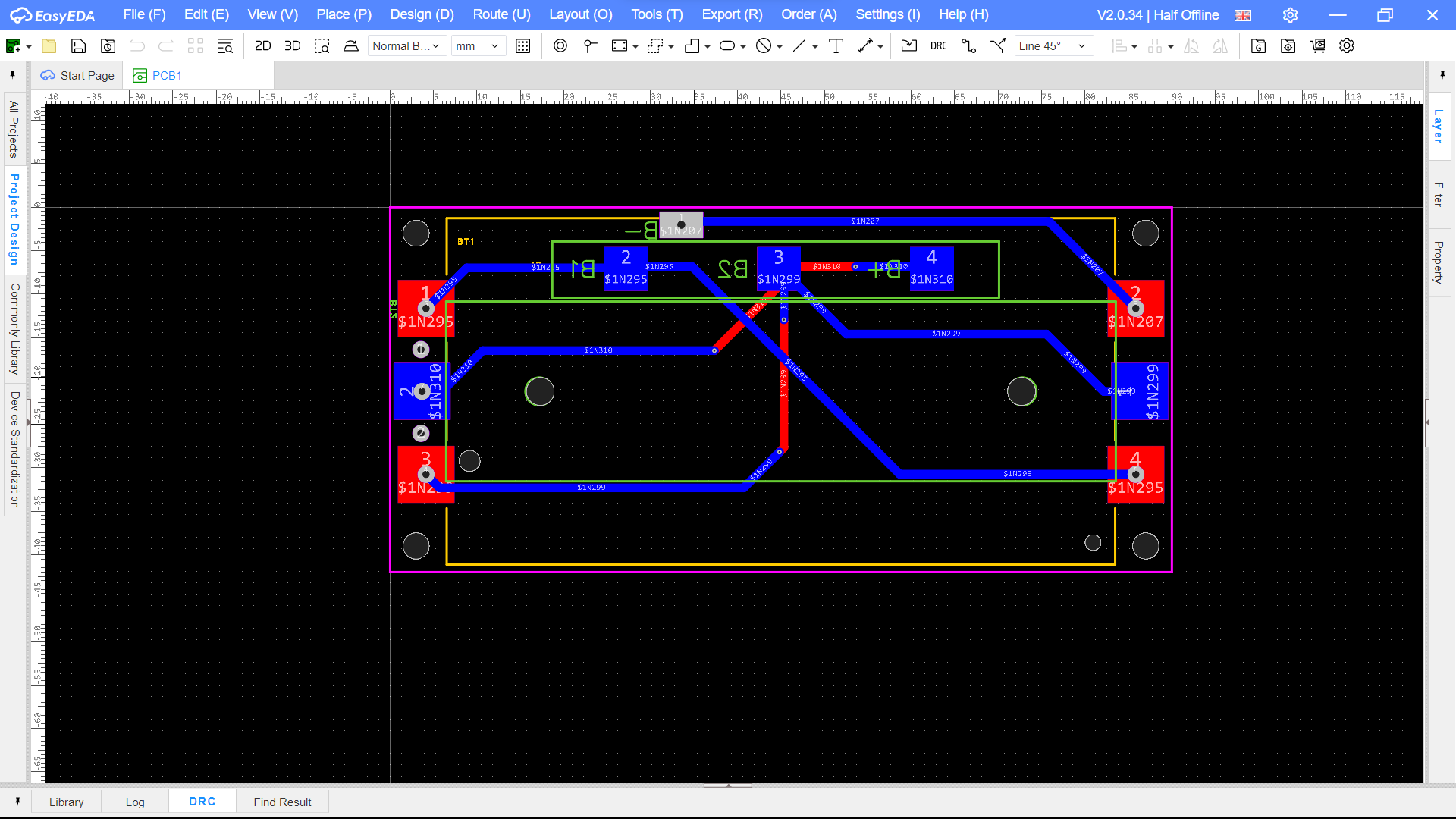Select the track routing tool
The height and width of the screenshot is (819, 1456).
(x=968, y=45)
